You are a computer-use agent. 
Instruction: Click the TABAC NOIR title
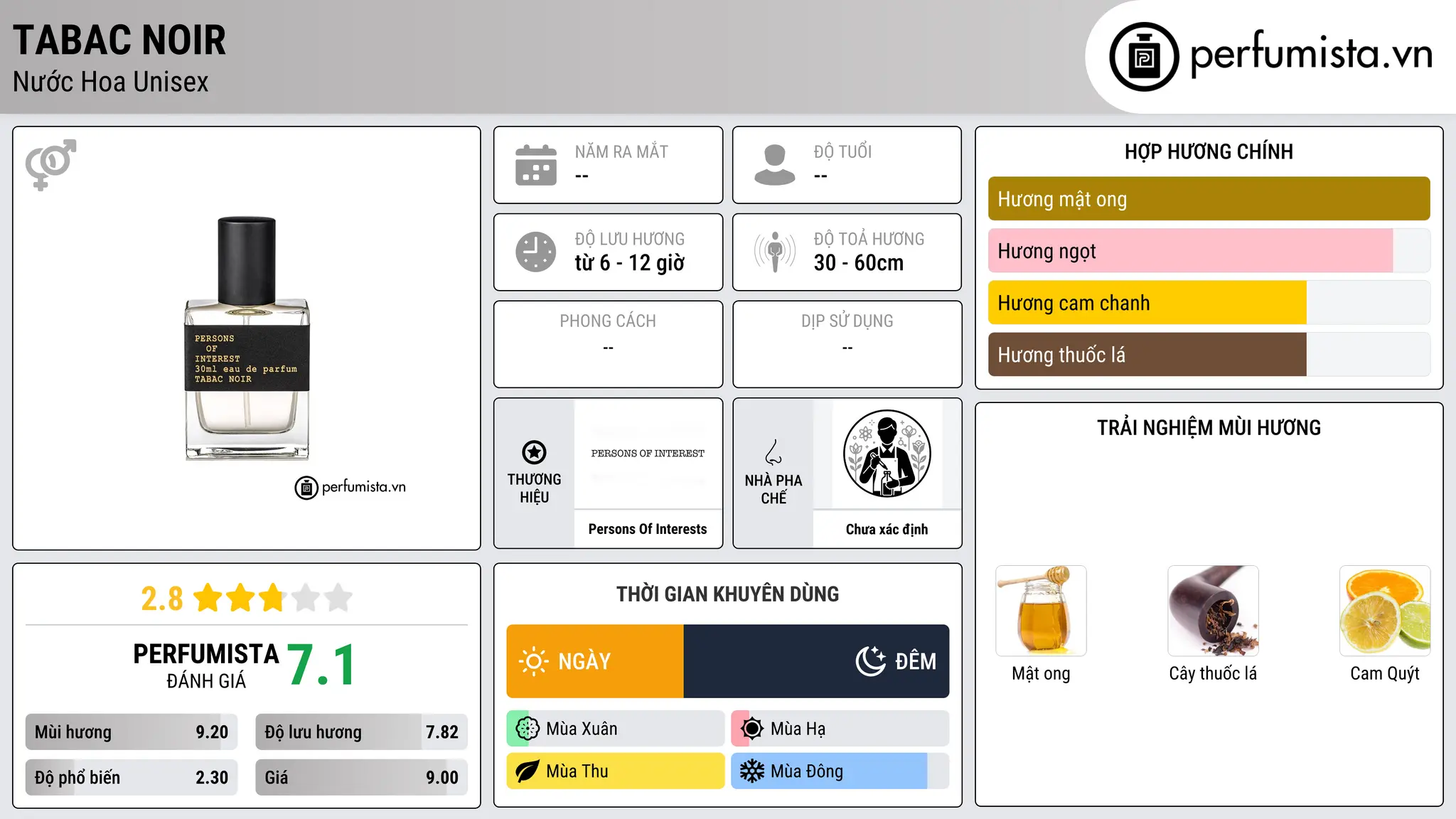tap(119, 40)
